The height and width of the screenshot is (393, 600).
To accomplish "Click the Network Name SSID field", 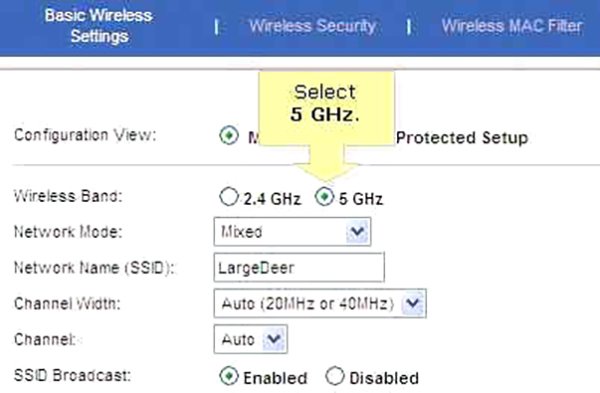I will (x=299, y=267).
